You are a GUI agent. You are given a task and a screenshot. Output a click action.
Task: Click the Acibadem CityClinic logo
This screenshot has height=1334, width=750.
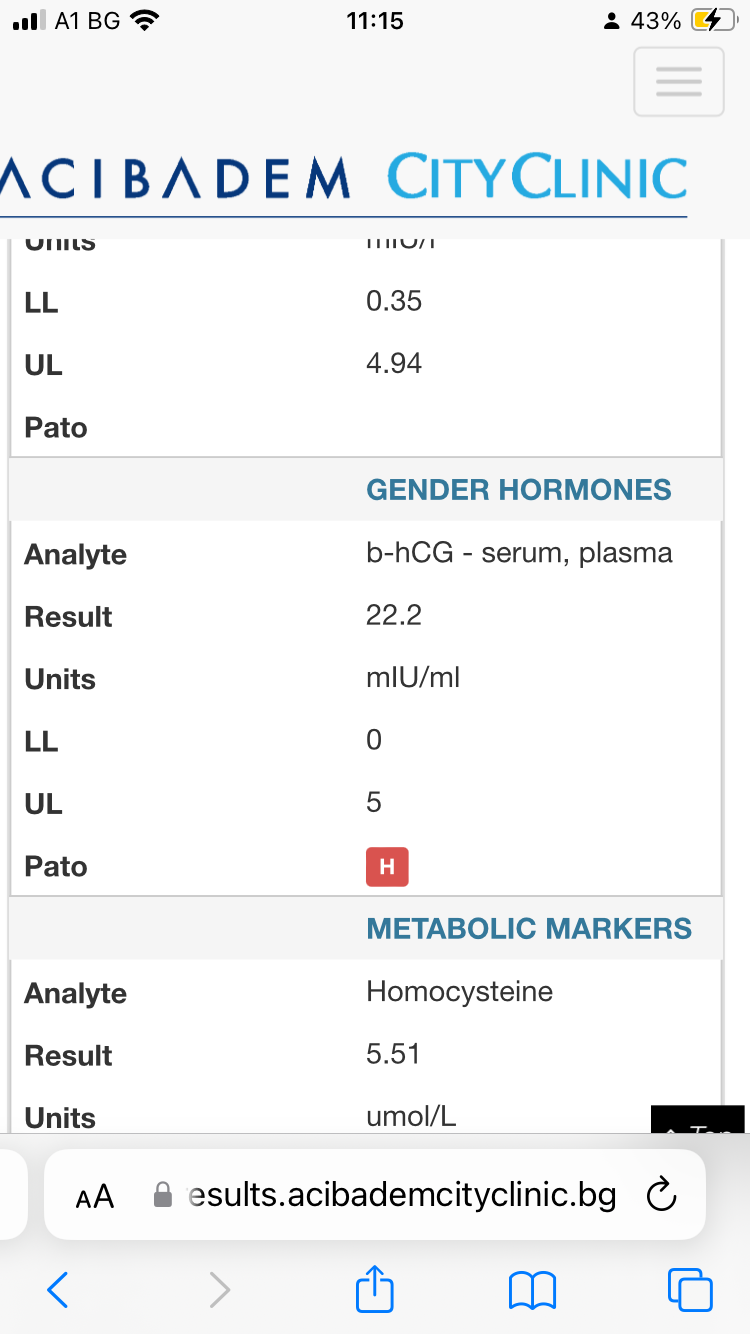(x=344, y=178)
